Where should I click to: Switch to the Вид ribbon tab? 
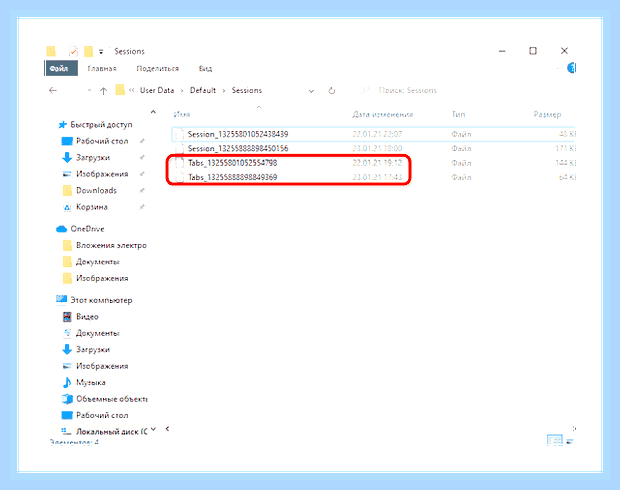205,68
